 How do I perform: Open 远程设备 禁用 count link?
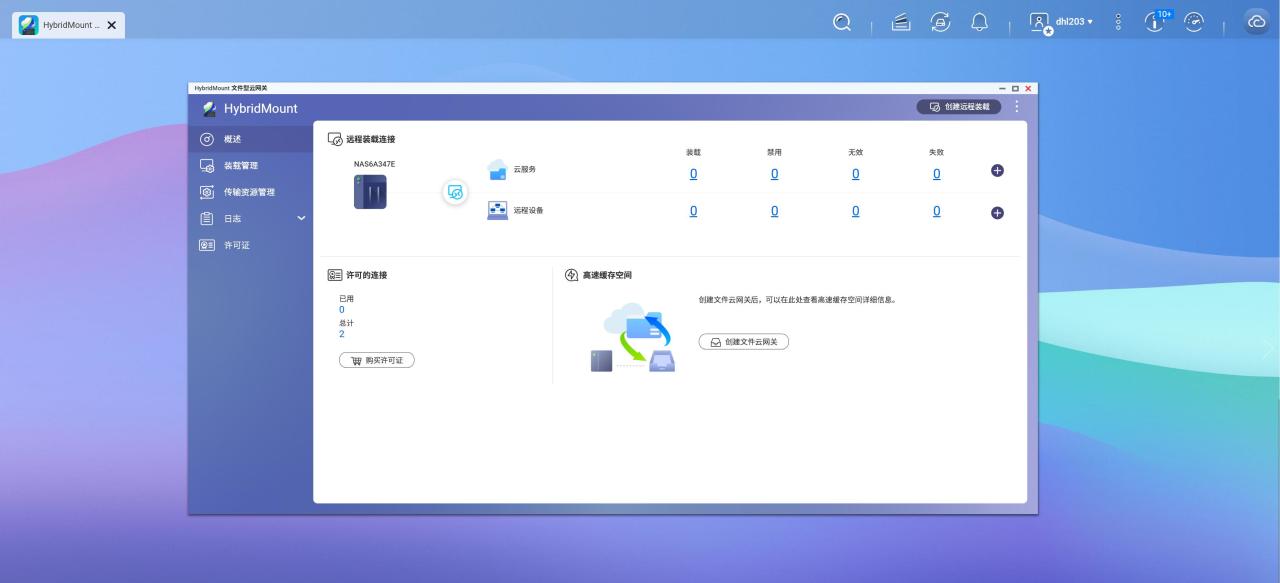pyautogui.click(x=774, y=211)
